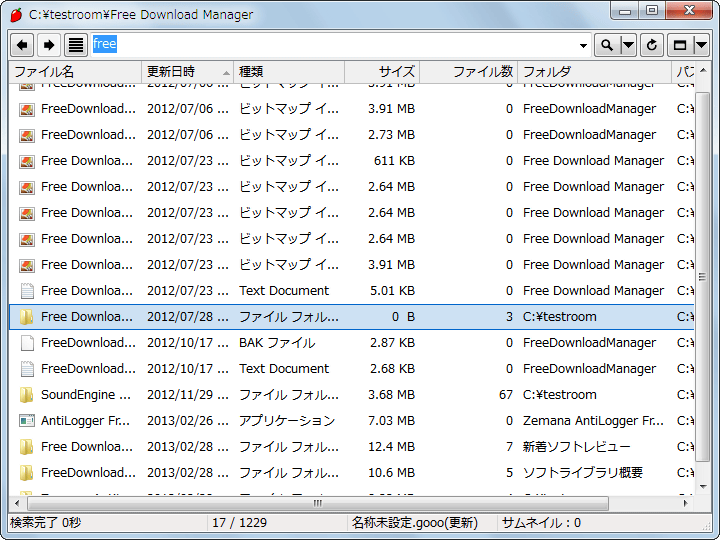
Task: Click the 2013/02/26 date cell
Action: click(x=188, y=421)
